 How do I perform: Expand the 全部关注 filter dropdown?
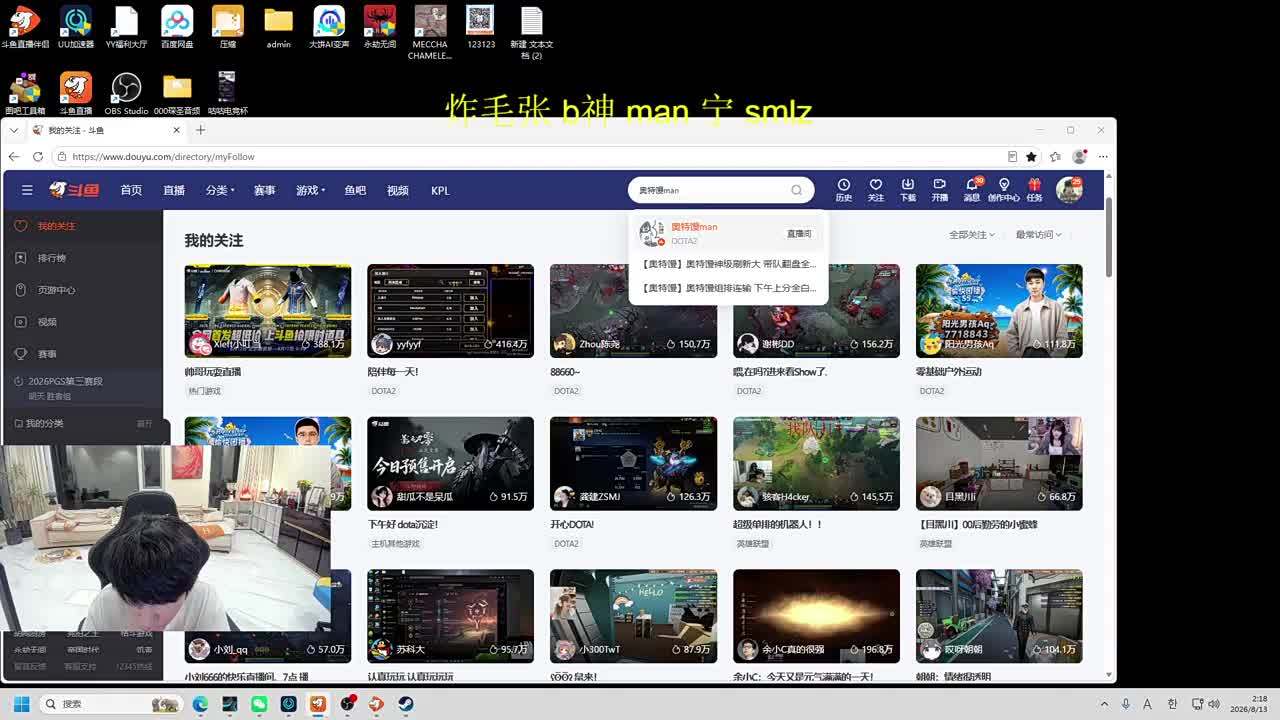point(972,235)
